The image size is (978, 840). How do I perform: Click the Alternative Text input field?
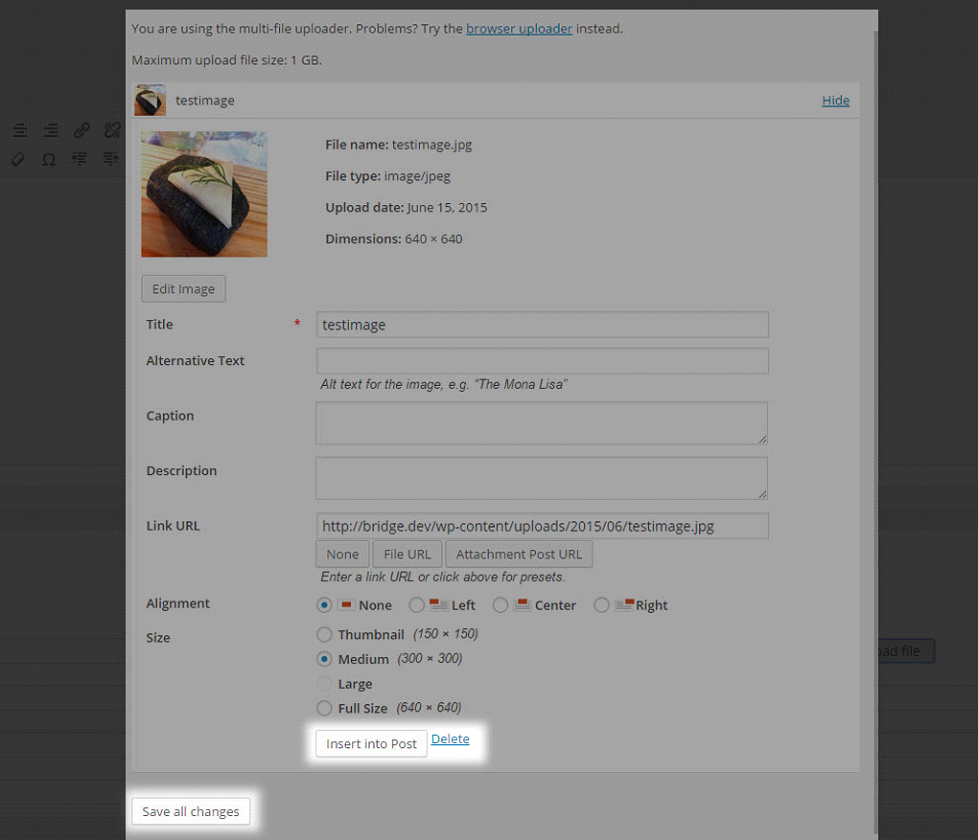pos(542,361)
